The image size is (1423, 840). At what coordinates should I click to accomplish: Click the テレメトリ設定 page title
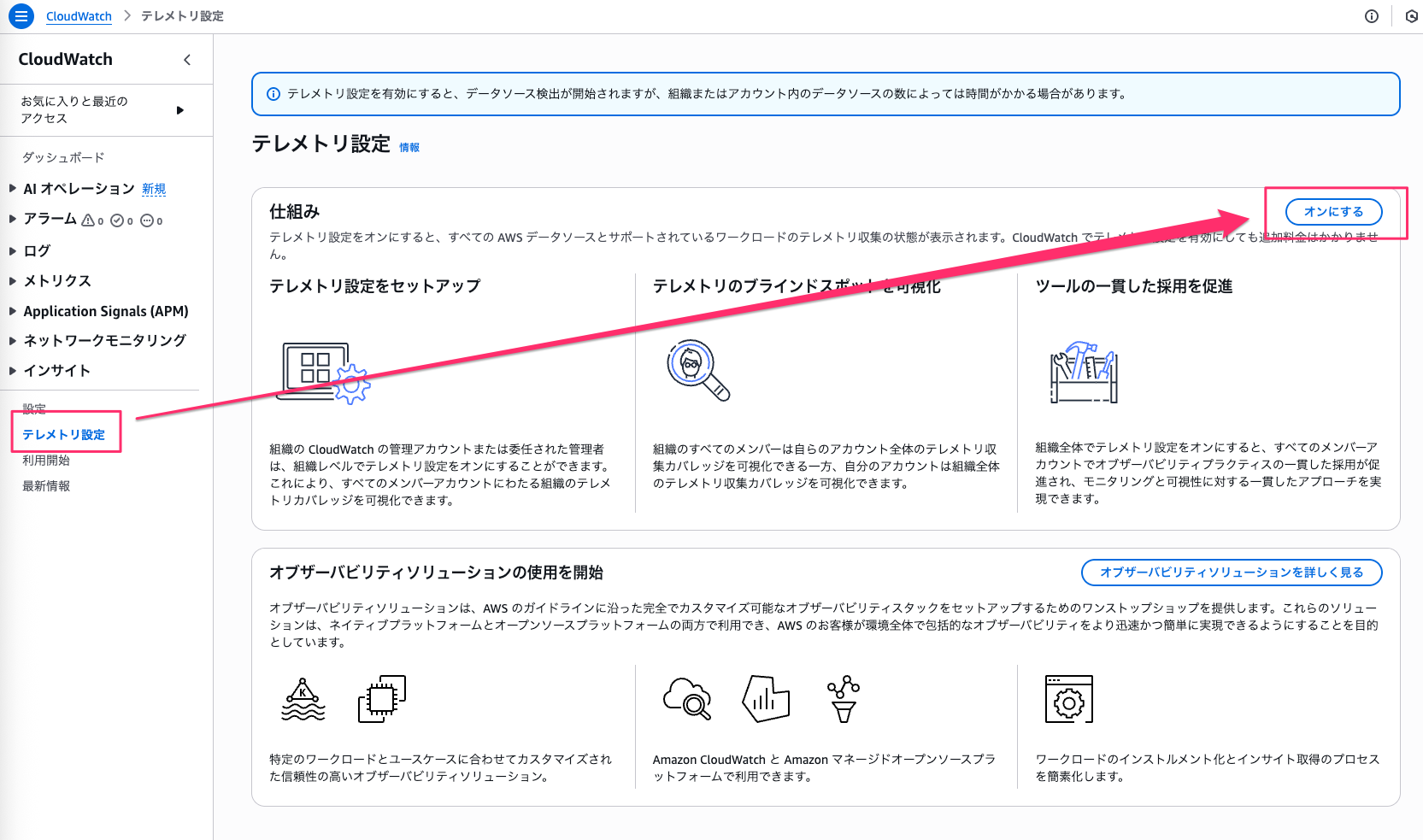321,144
